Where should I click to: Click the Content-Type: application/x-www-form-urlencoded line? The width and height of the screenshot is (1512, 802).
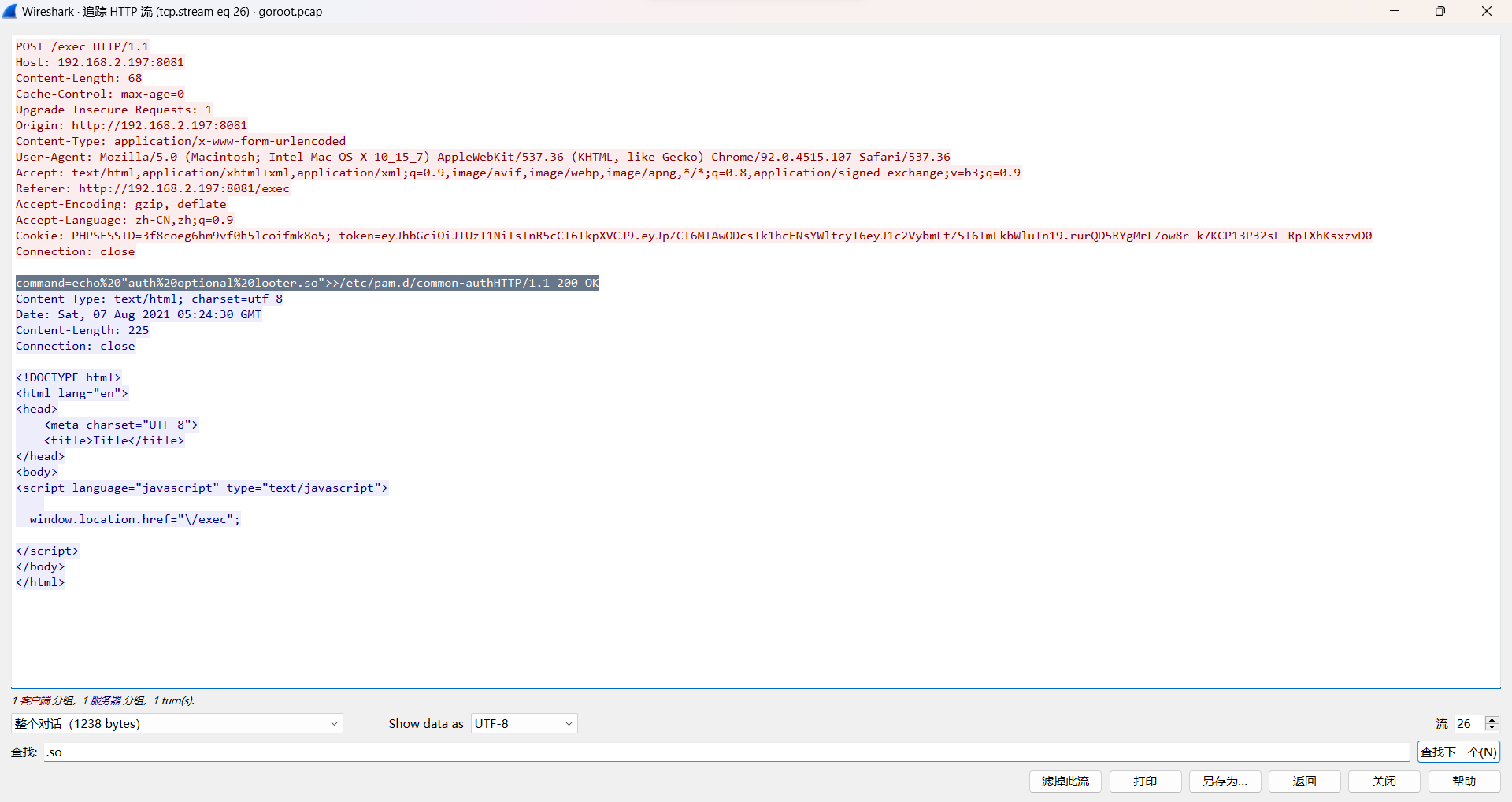(x=181, y=141)
